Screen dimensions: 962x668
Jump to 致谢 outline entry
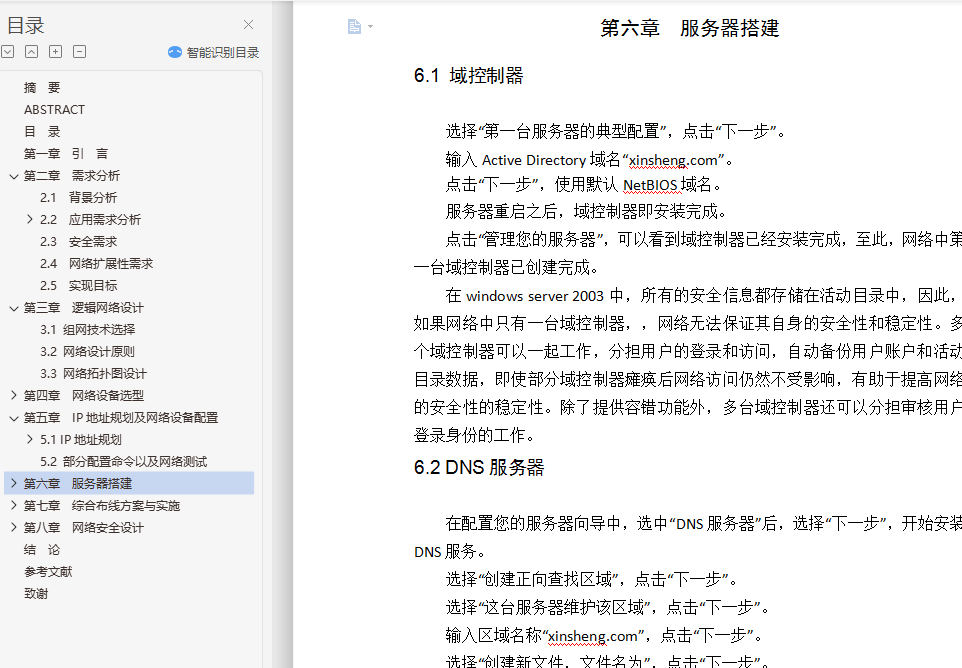(36, 594)
